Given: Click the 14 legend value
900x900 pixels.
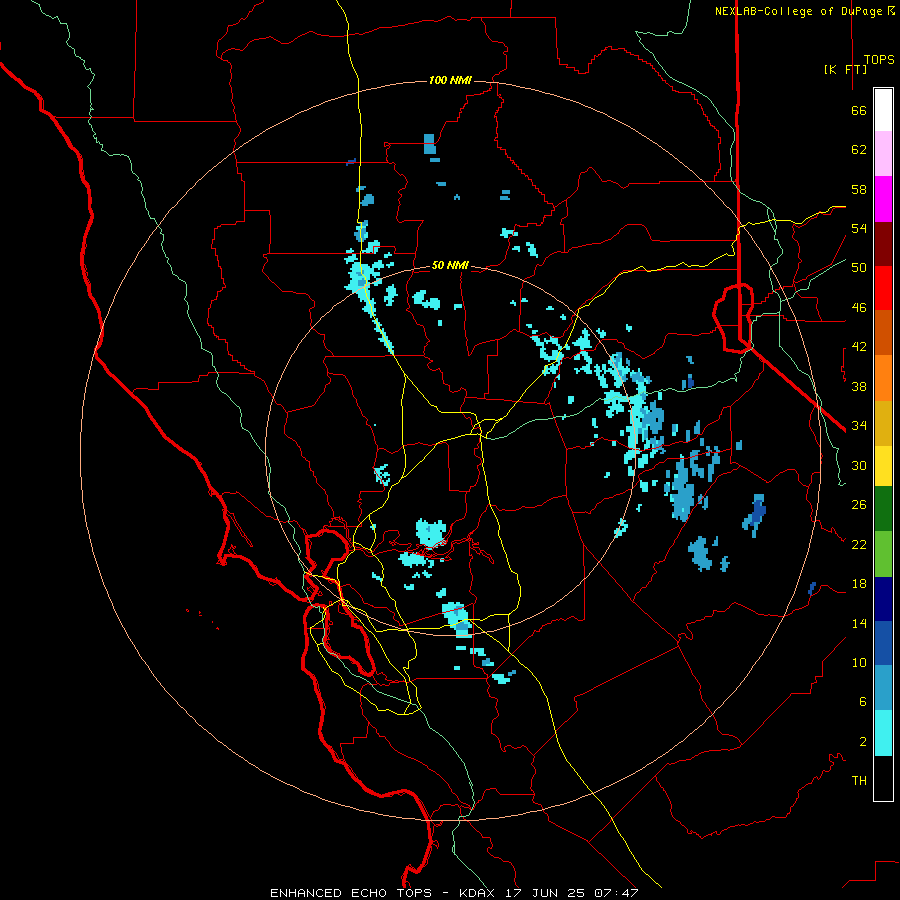Looking at the screenshot, I should point(859,623).
